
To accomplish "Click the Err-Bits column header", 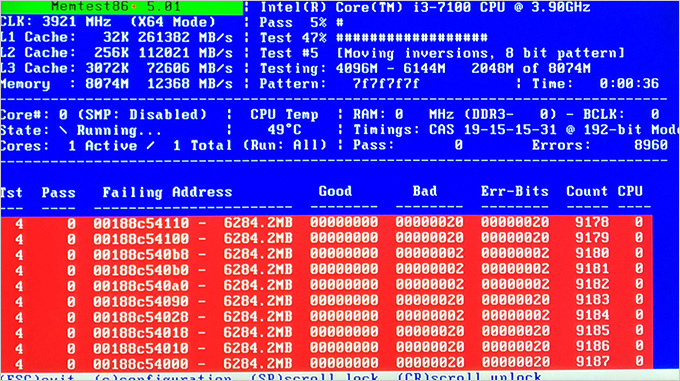I will (x=514, y=192).
